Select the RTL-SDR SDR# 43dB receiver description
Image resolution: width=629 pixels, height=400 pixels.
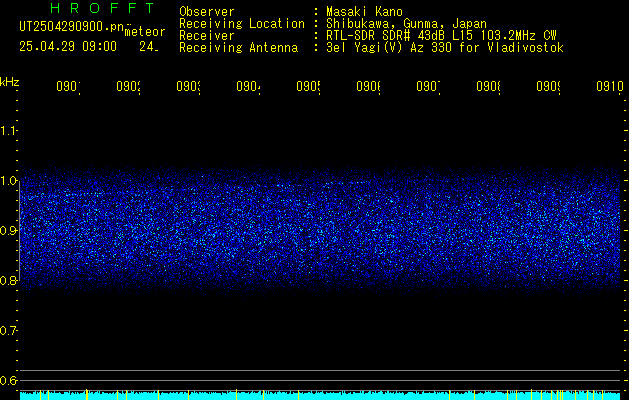coord(441,36)
